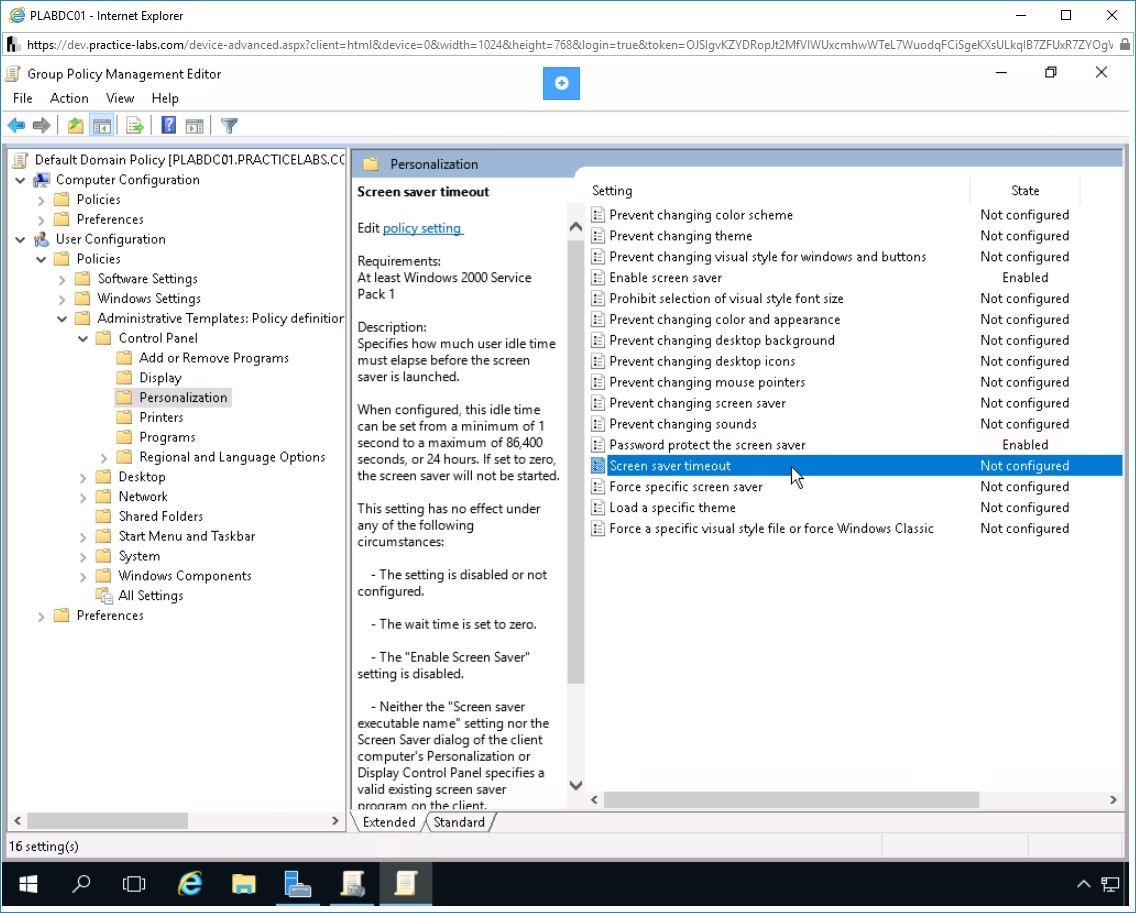Click the settings list horizontal scrollbar
This screenshot has height=913, width=1136.
791,800
